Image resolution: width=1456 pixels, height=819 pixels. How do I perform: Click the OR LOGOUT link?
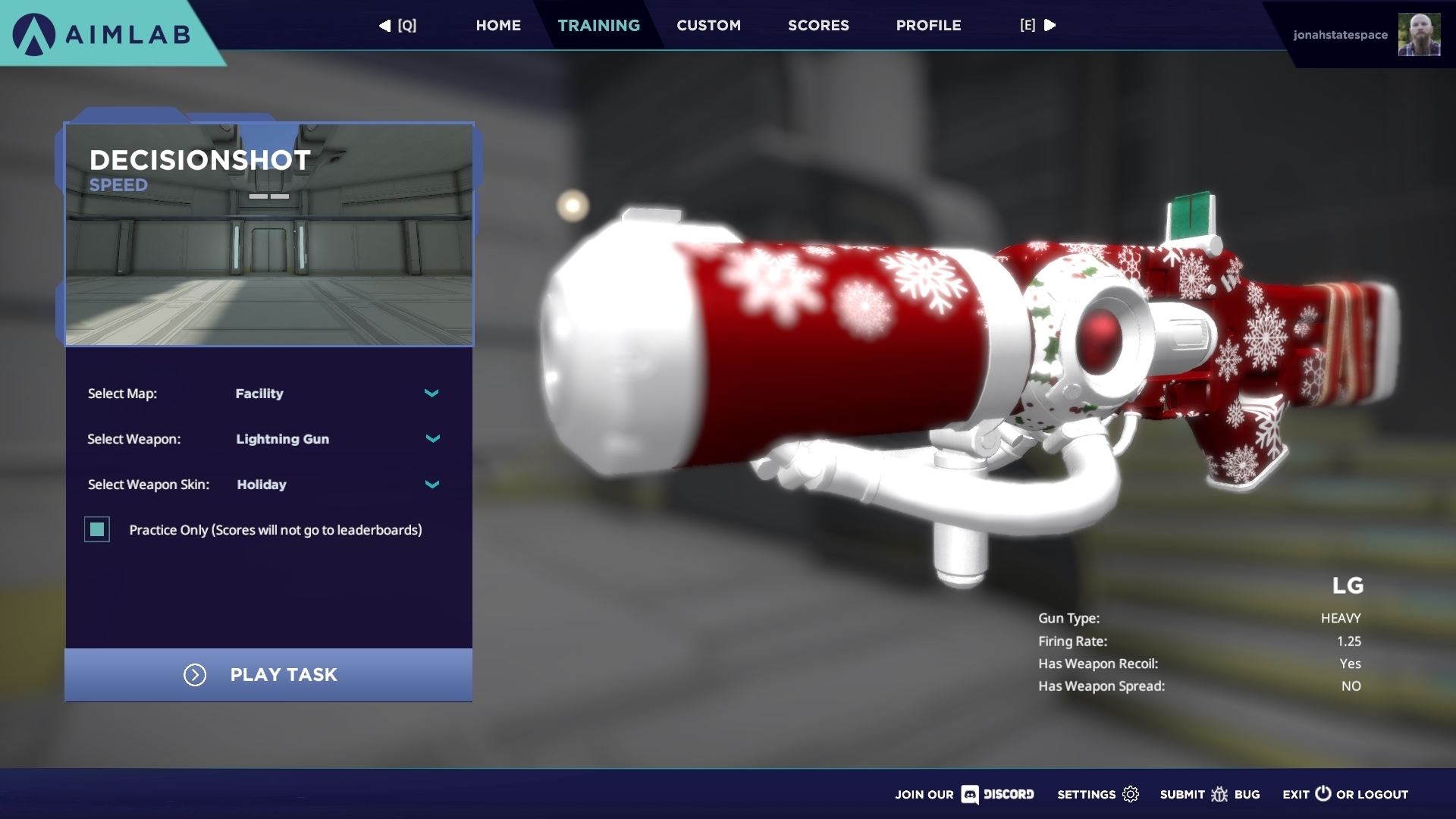[1372, 794]
